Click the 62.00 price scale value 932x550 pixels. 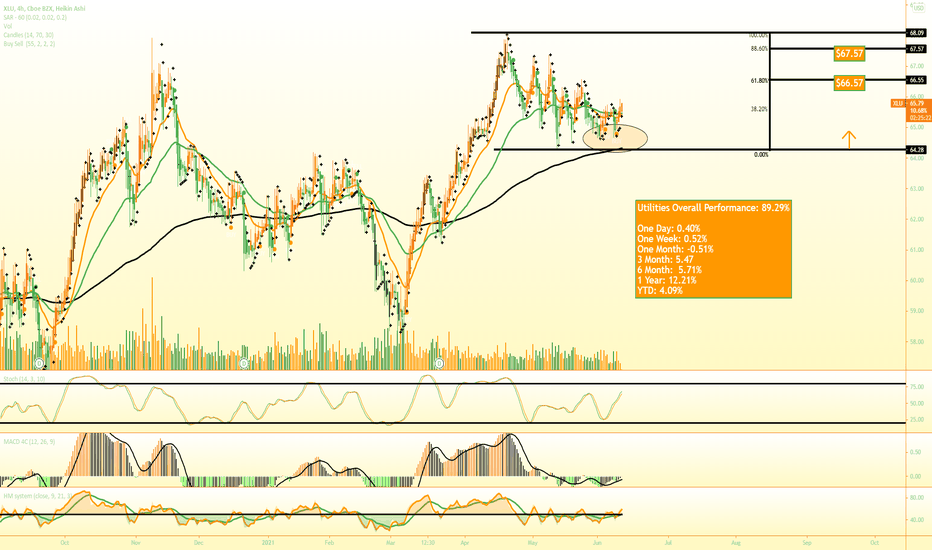916,219
